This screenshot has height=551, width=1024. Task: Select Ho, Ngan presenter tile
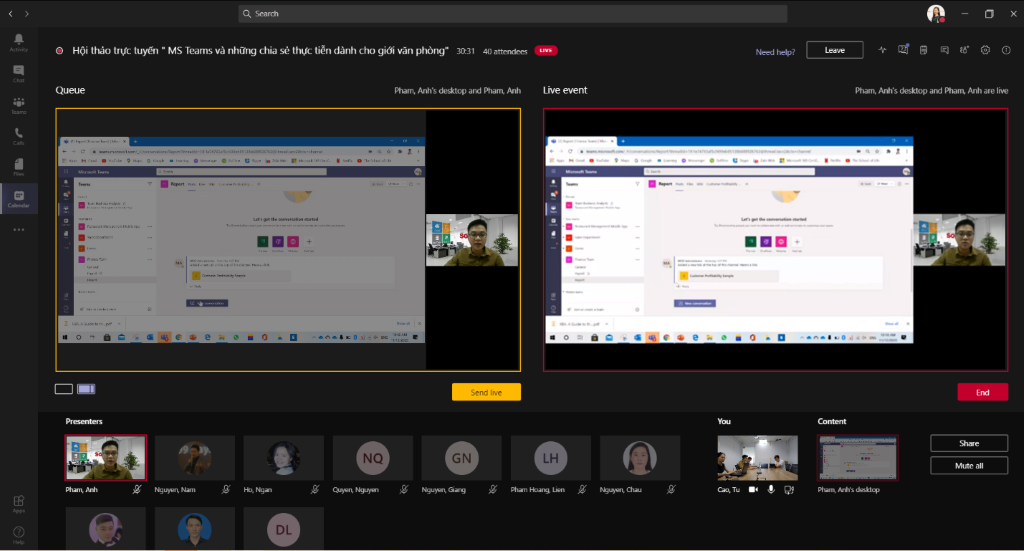[x=283, y=458]
